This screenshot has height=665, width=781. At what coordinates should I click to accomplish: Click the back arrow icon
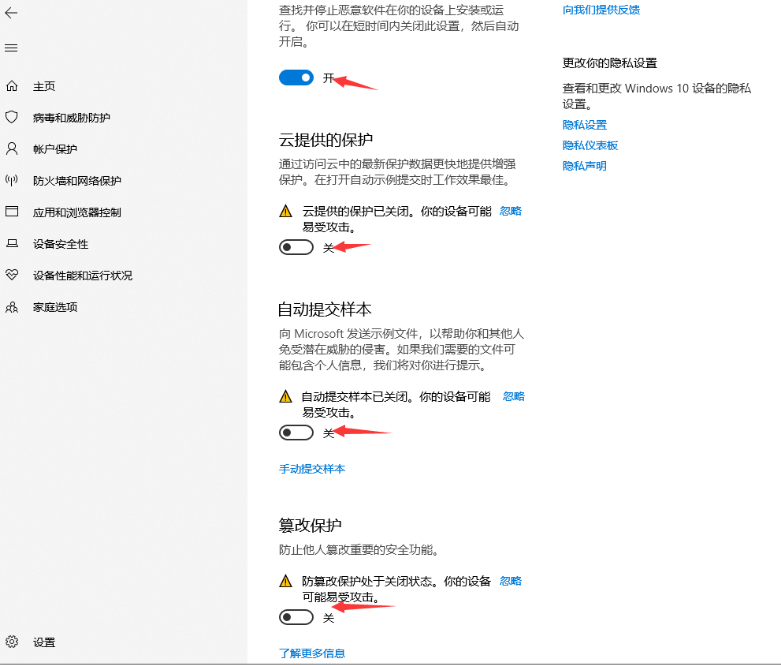coord(12,13)
